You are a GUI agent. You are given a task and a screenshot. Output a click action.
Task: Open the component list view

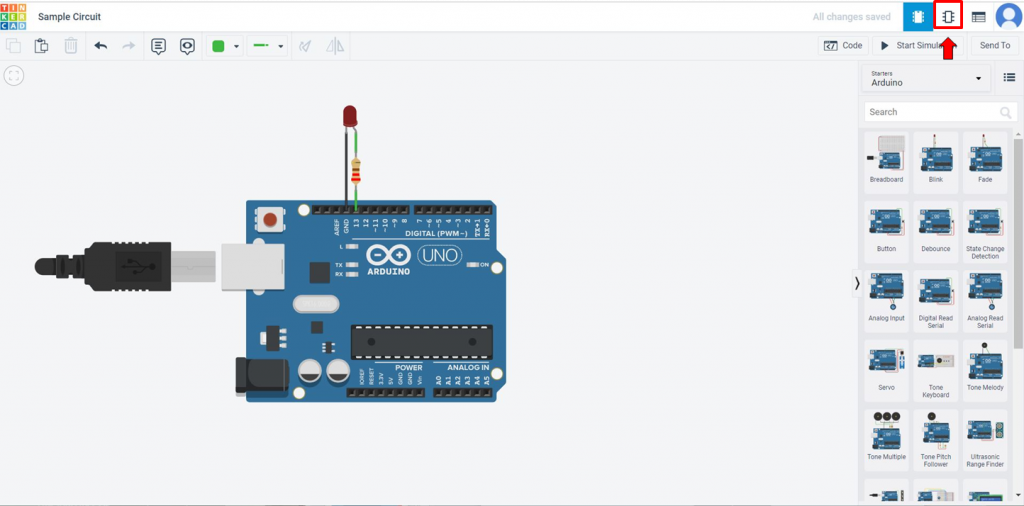point(978,18)
